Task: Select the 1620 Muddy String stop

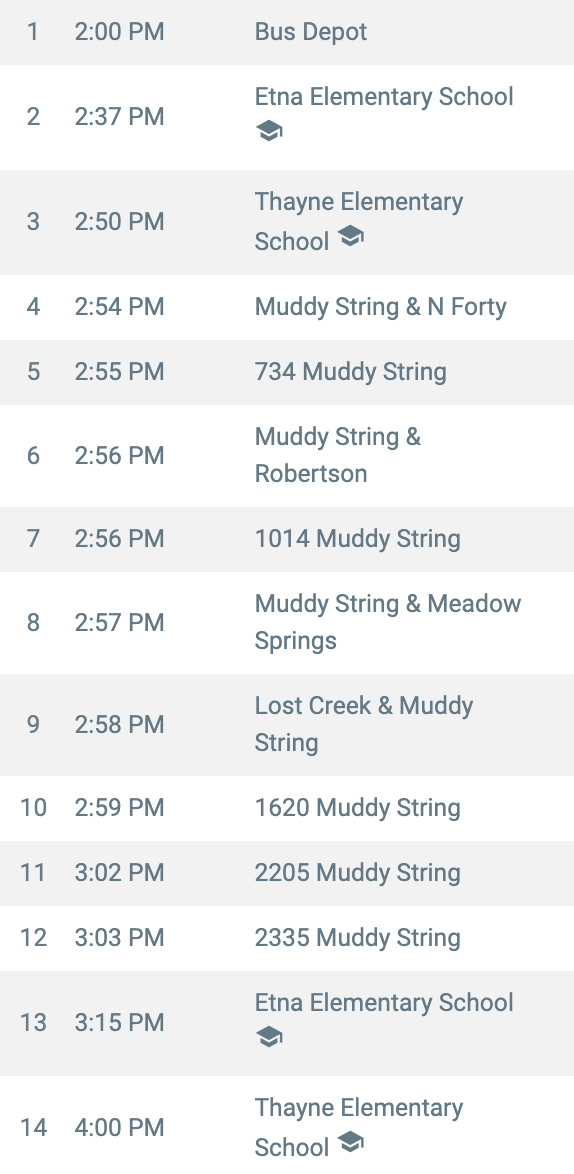Action: (287, 808)
